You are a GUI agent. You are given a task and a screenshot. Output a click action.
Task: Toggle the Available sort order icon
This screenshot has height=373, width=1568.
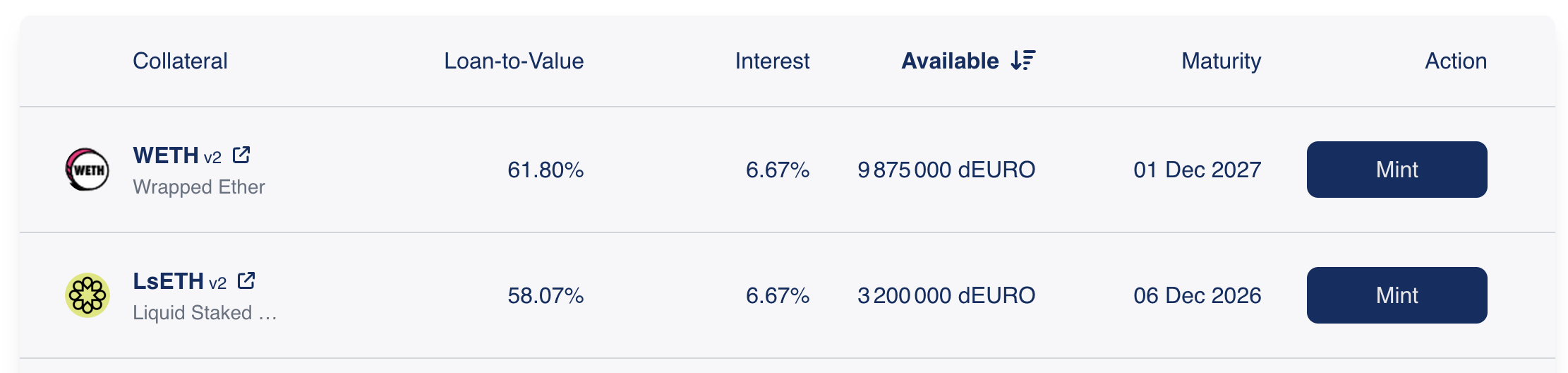coord(1023,61)
